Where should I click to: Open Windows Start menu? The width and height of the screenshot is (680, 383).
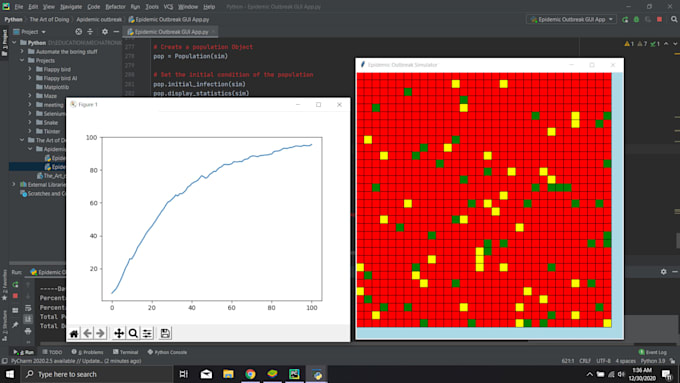point(10,374)
